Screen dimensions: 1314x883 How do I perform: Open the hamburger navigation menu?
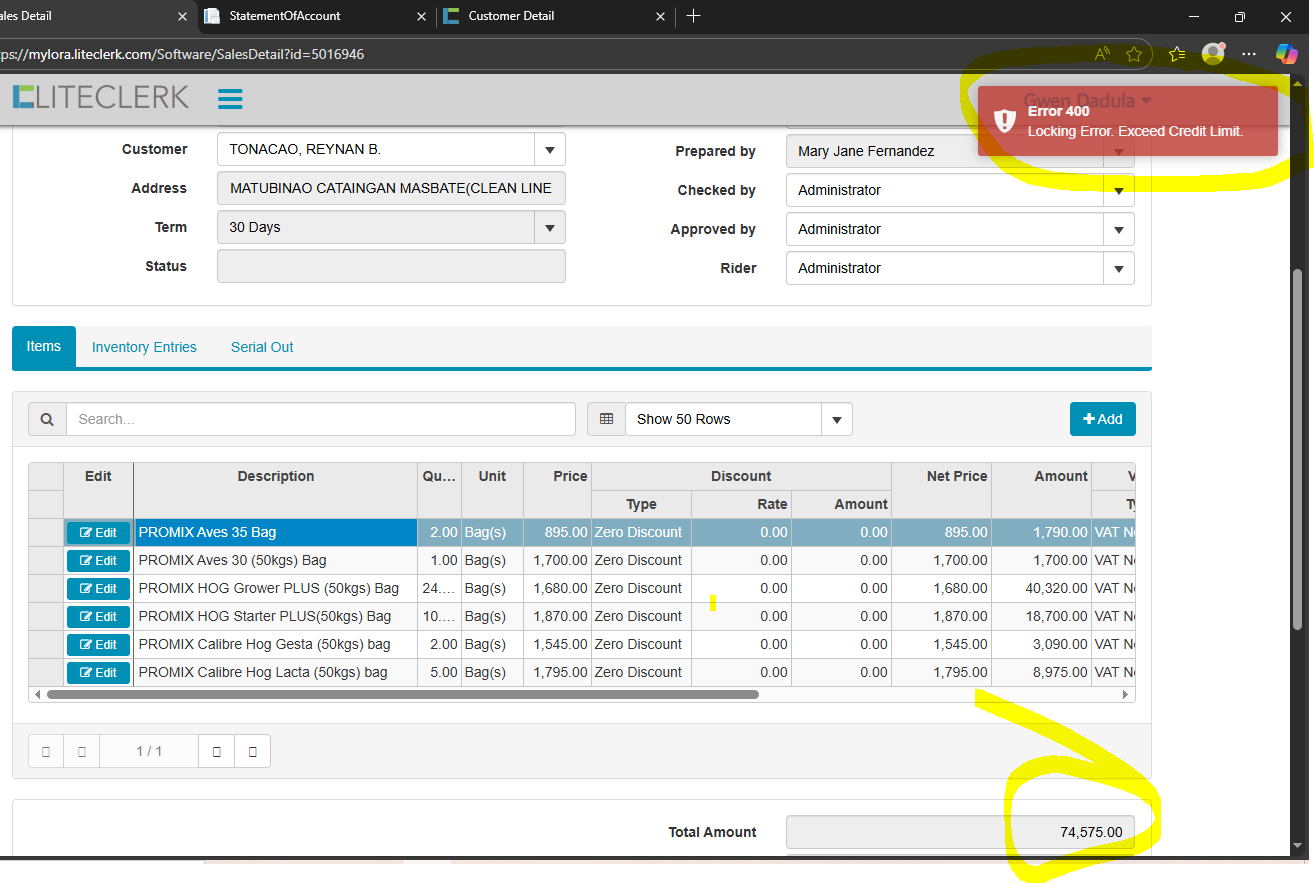click(230, 99)
